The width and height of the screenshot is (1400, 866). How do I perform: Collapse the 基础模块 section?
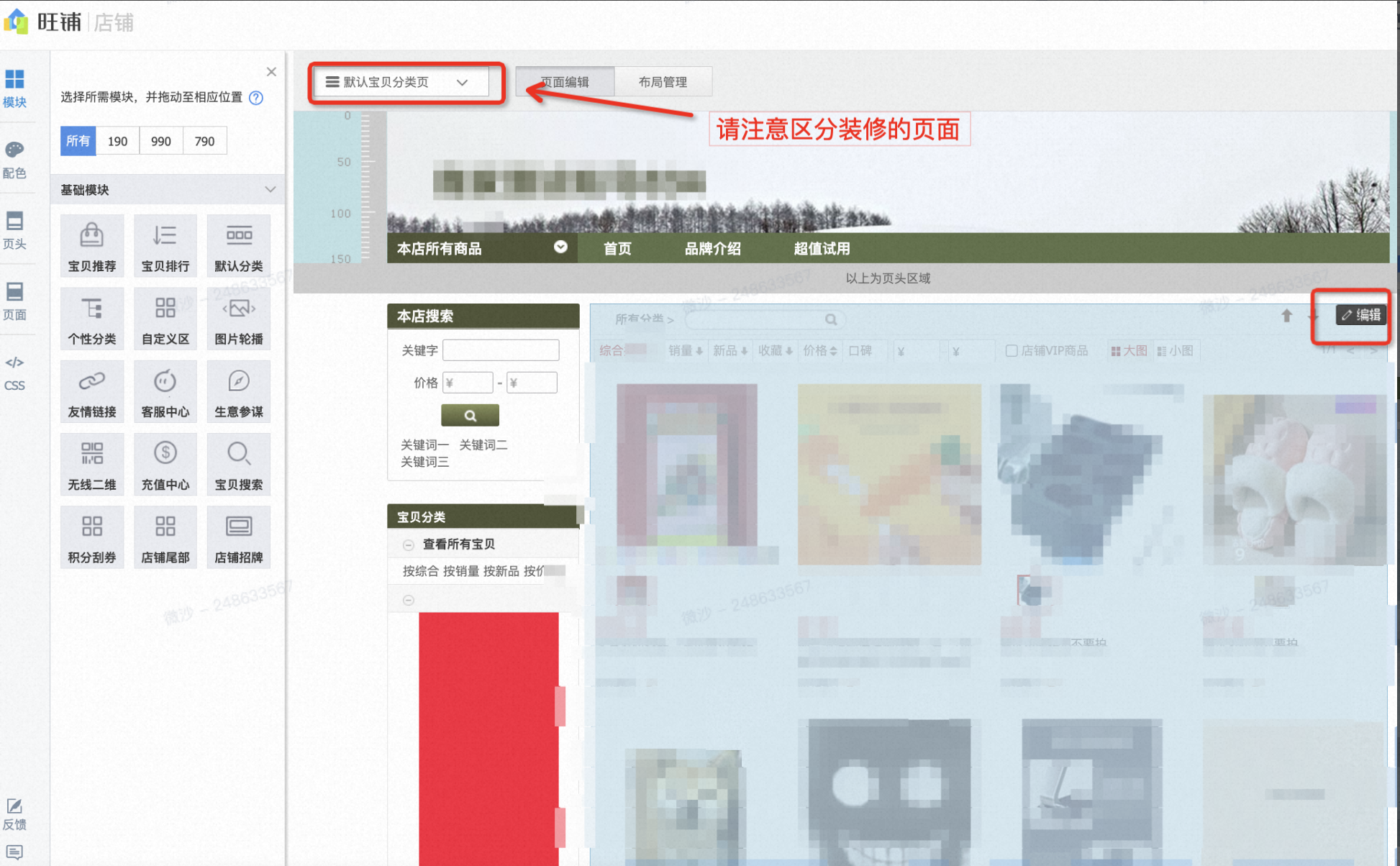[x=271, y=190]
